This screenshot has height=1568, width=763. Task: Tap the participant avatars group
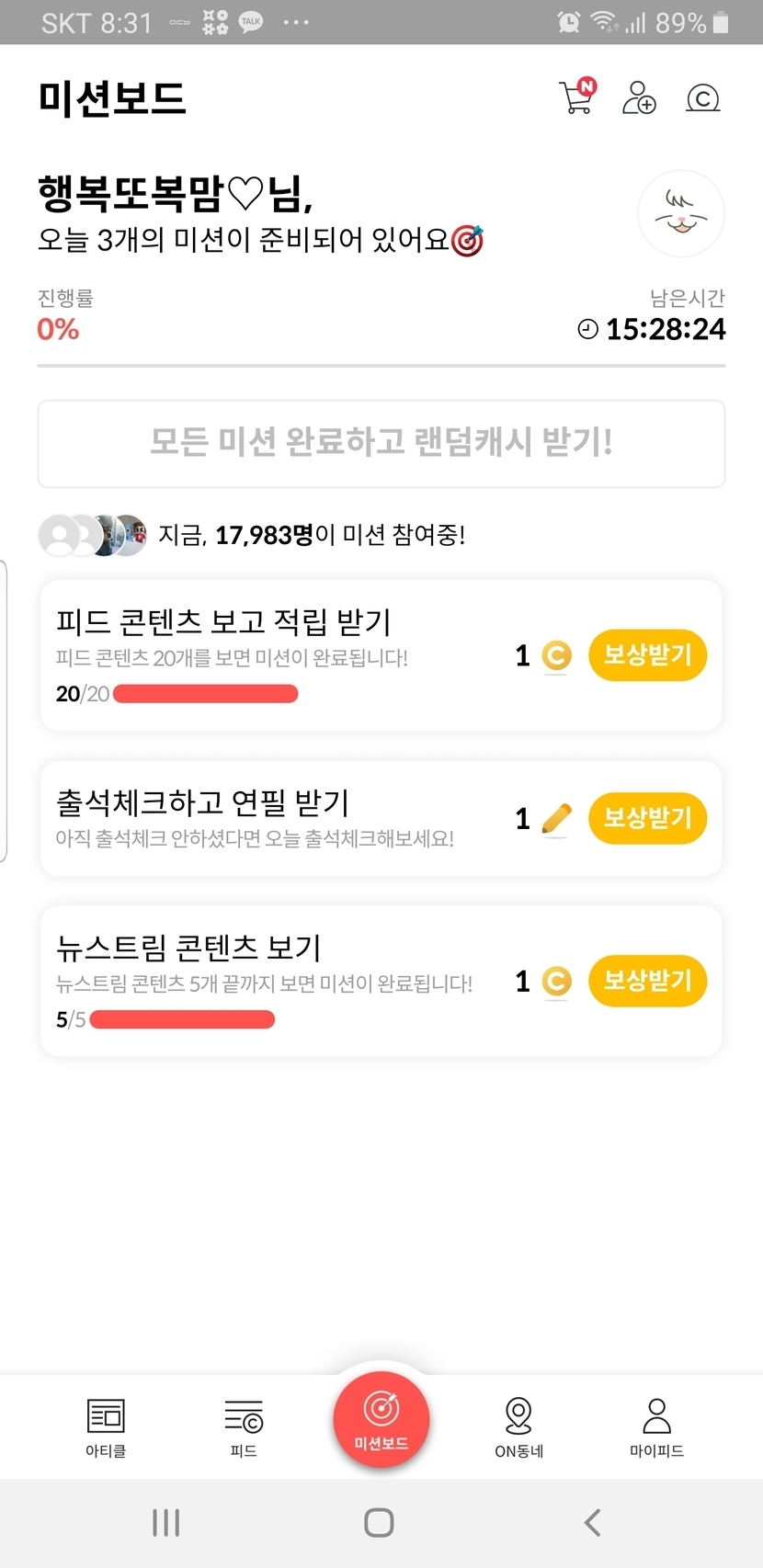point(93,535)
